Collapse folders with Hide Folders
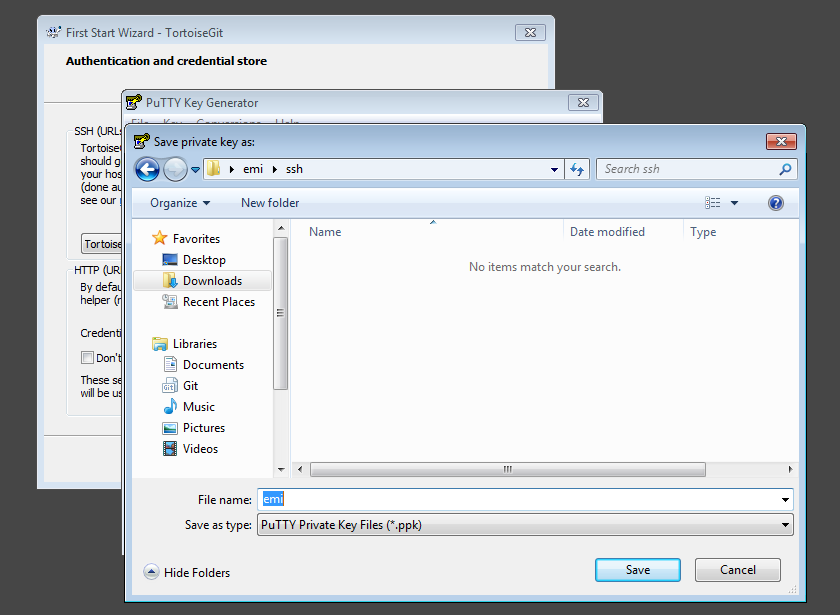The image size is (840, 615). [187, 573]
